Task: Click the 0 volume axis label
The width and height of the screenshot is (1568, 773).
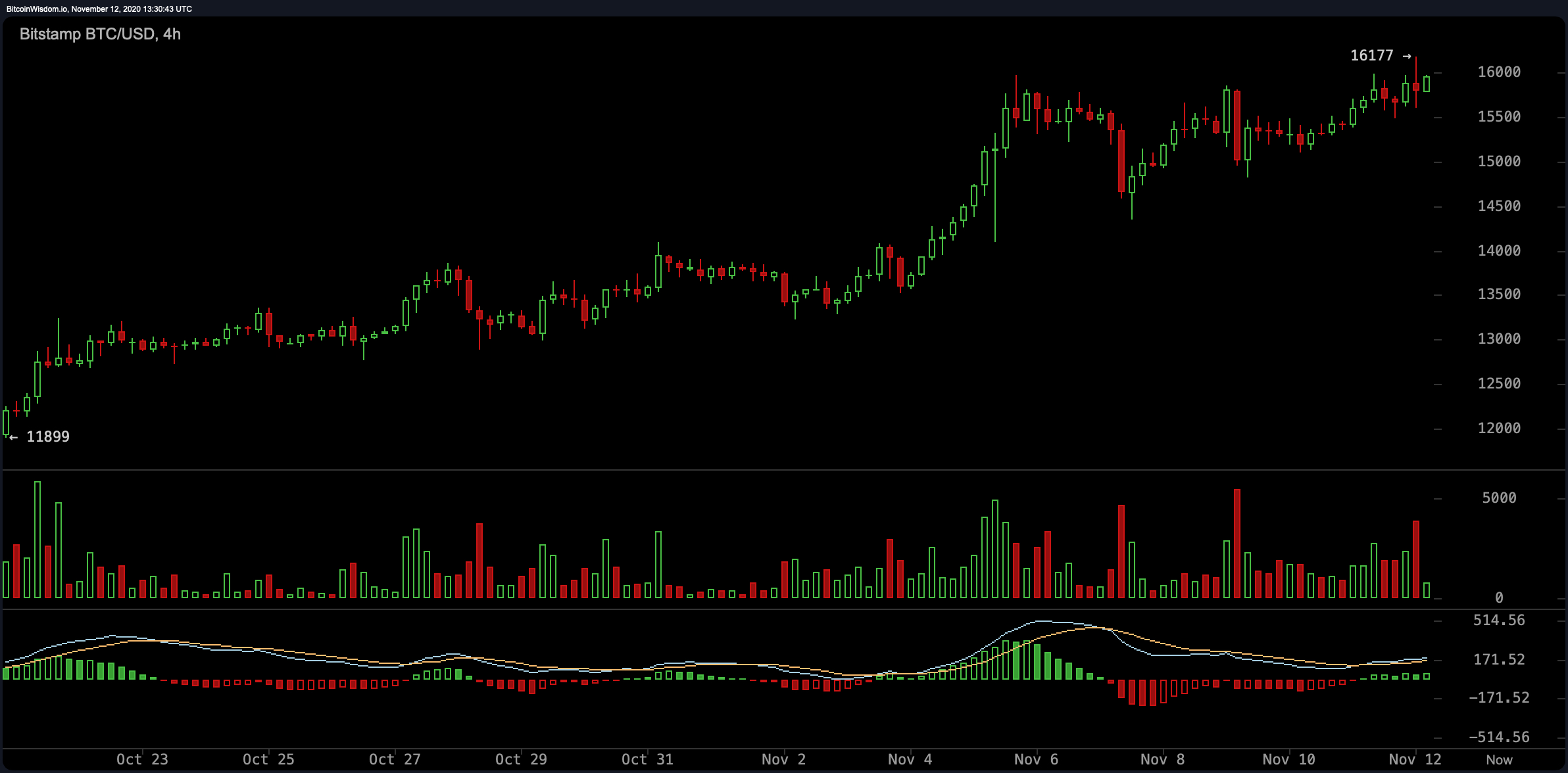Action: (1499, 598)
